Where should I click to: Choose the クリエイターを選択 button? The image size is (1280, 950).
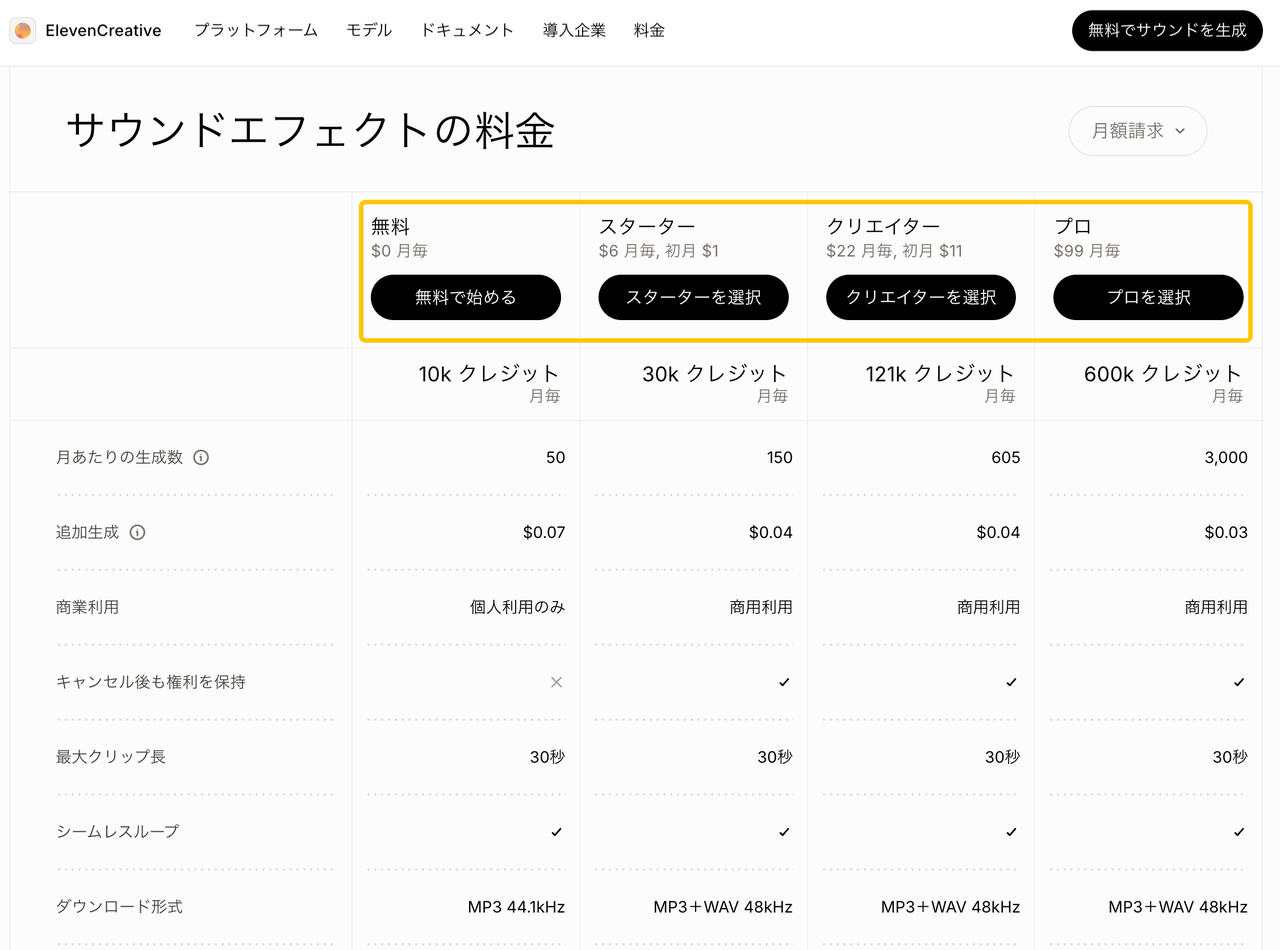[921, 297]
